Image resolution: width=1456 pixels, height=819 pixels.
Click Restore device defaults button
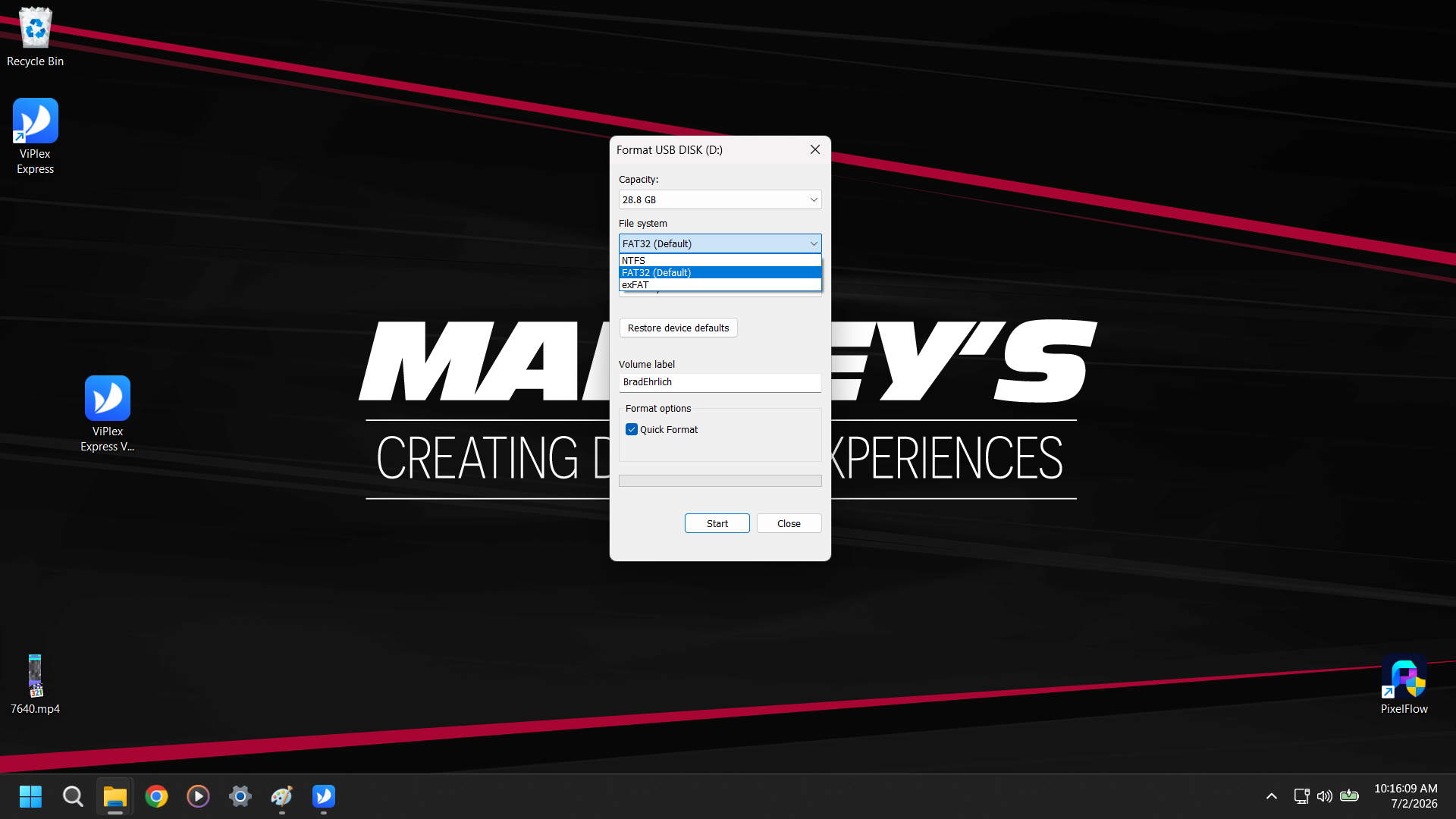(678, 328)
